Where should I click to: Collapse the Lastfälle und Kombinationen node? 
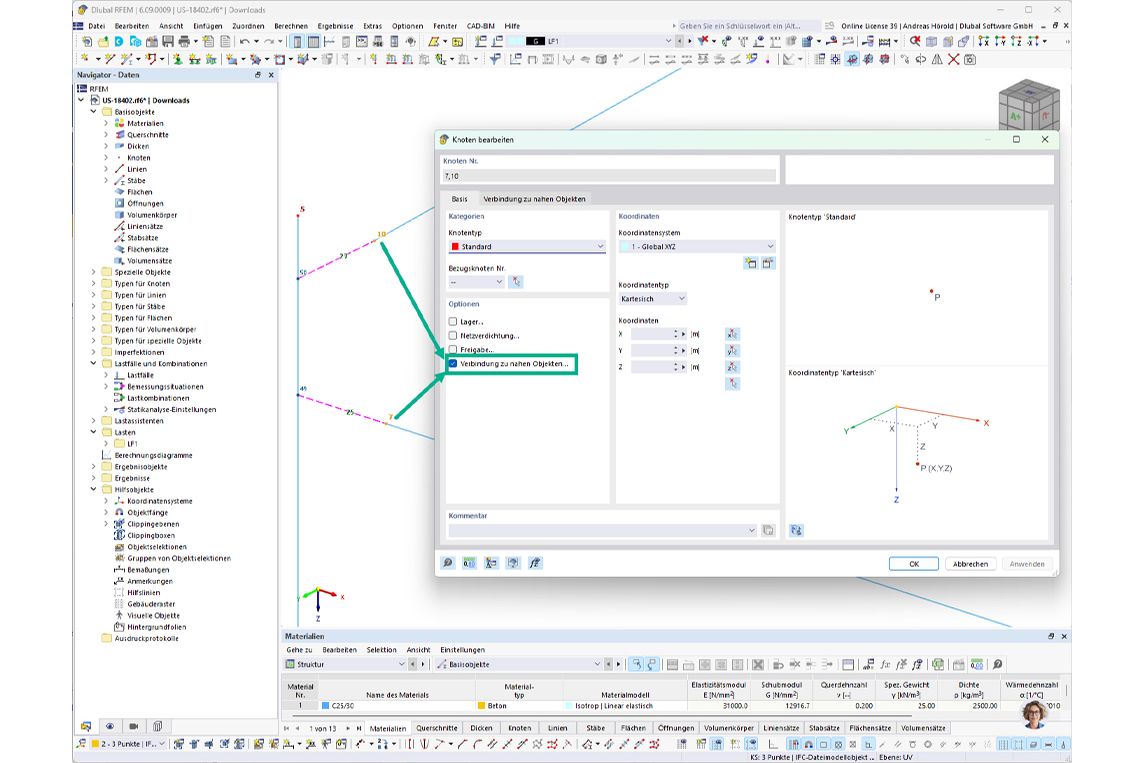[x=93, y=363]
